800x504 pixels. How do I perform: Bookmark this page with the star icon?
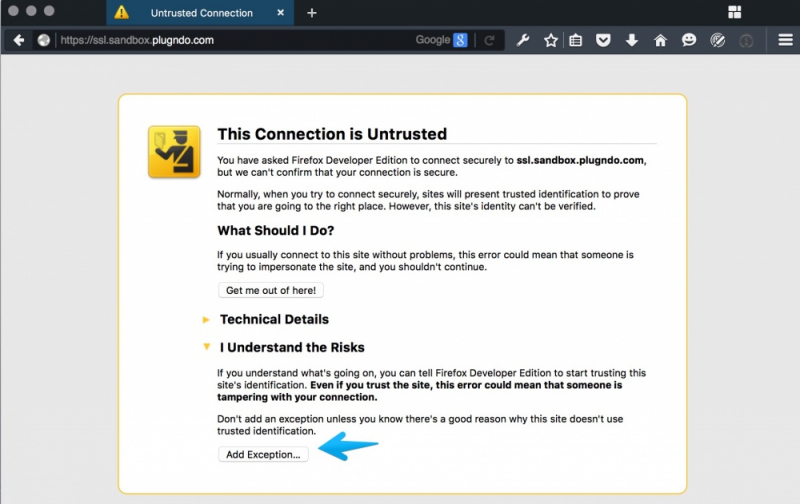(550, 41)
